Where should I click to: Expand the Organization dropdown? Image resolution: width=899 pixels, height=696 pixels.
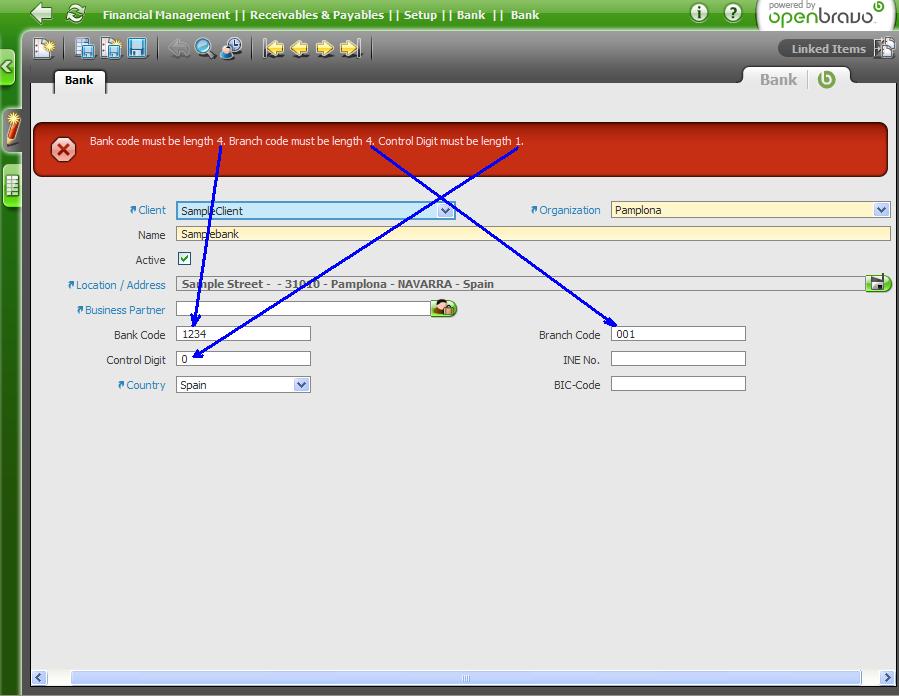[881, 210]
